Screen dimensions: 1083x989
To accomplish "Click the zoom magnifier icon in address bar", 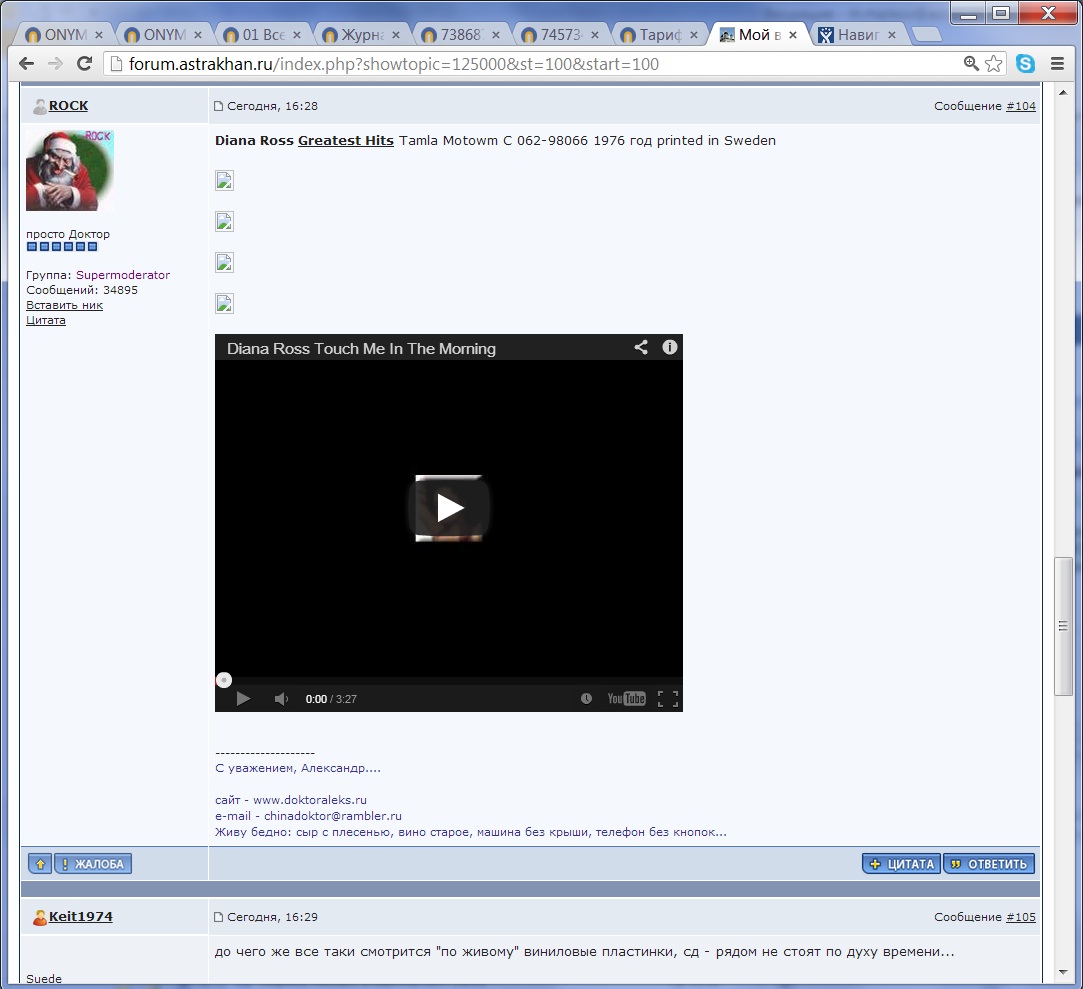I will pos(971,64).
